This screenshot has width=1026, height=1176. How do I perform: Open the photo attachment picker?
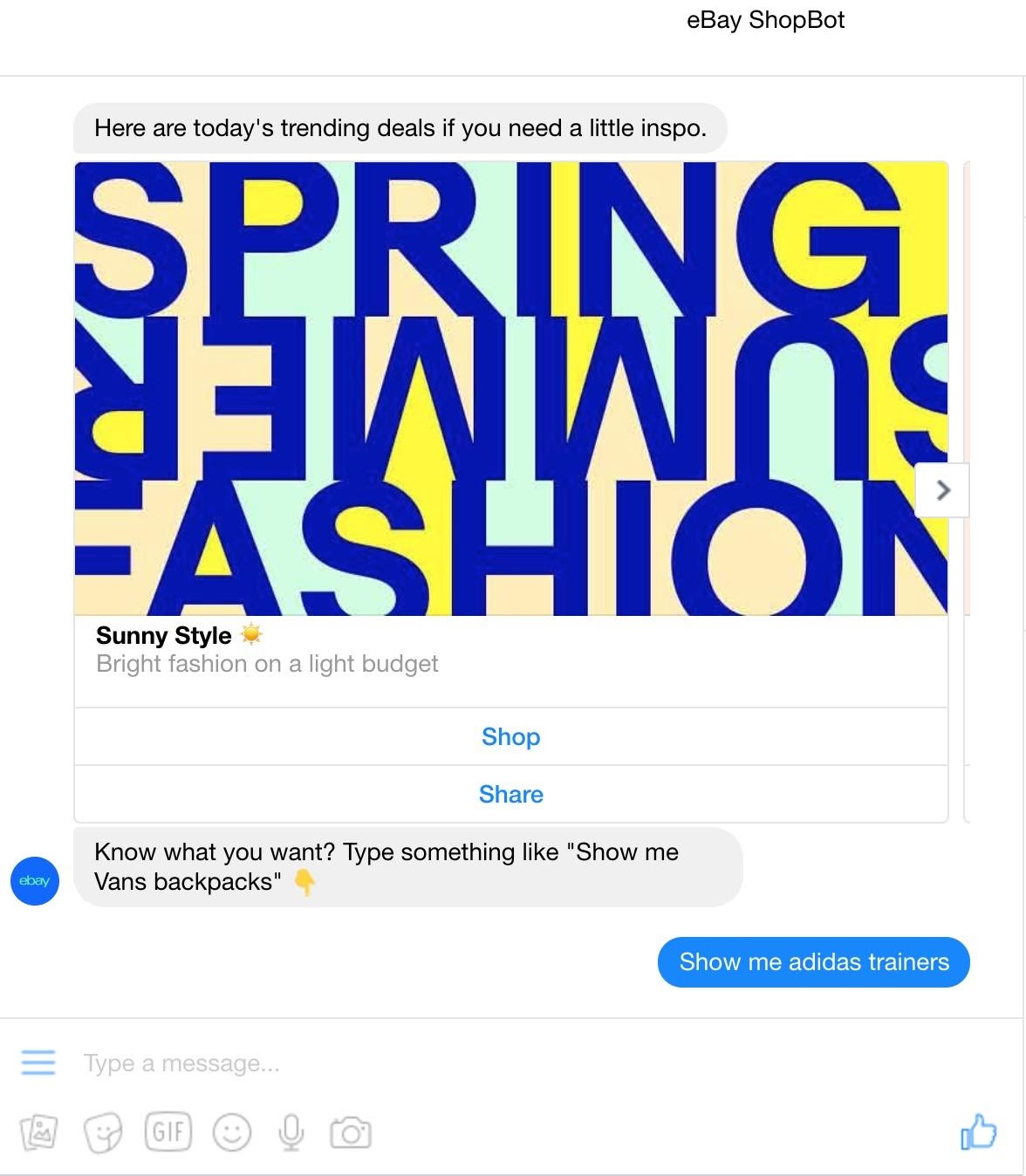(38, 1133)
